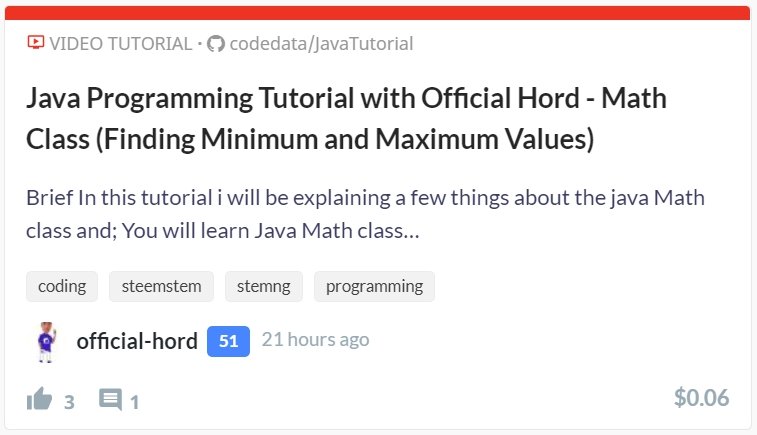Click the VIDEO TUTORIAL category label

click(x=120, y=43)
